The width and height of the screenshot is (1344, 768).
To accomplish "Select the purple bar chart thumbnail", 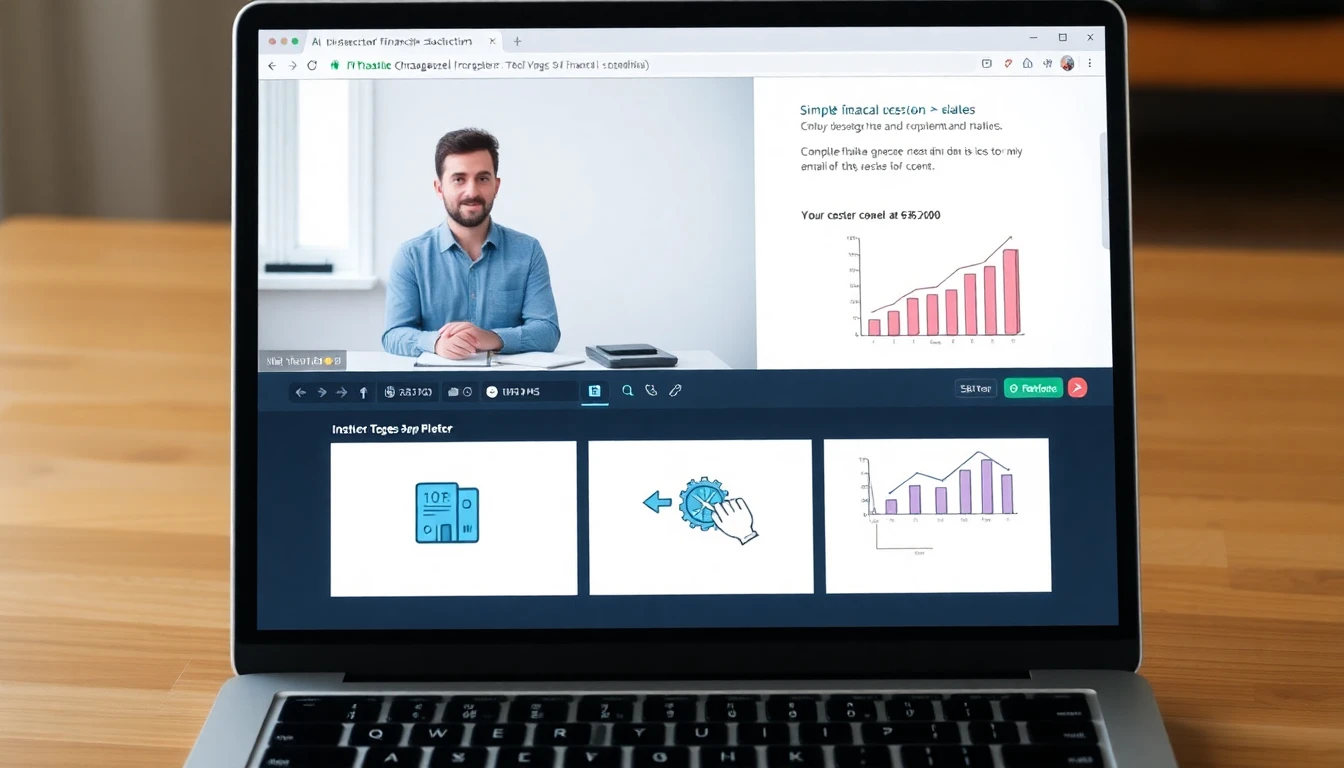I will point(937,515).
